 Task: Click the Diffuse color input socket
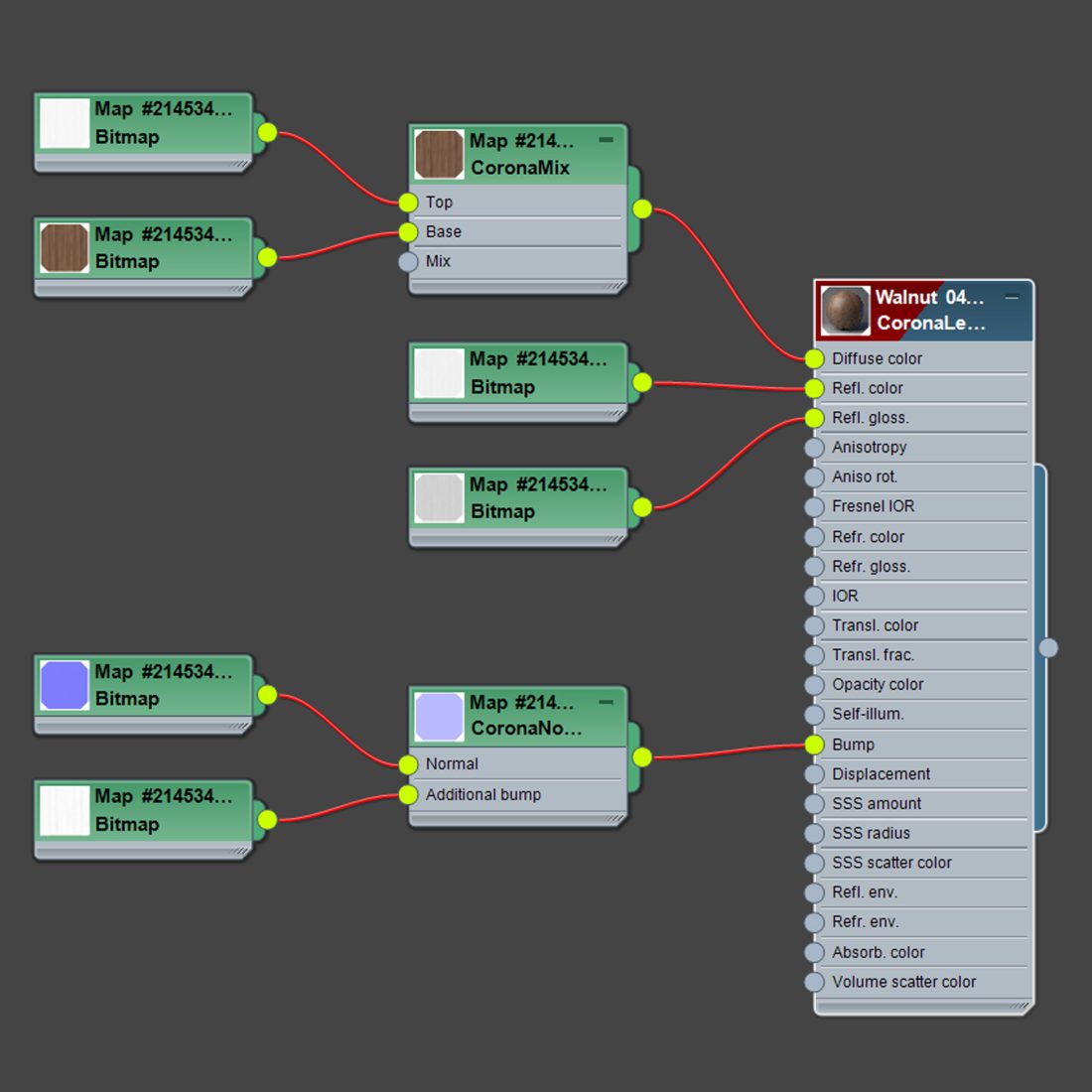tap(814, 358)
